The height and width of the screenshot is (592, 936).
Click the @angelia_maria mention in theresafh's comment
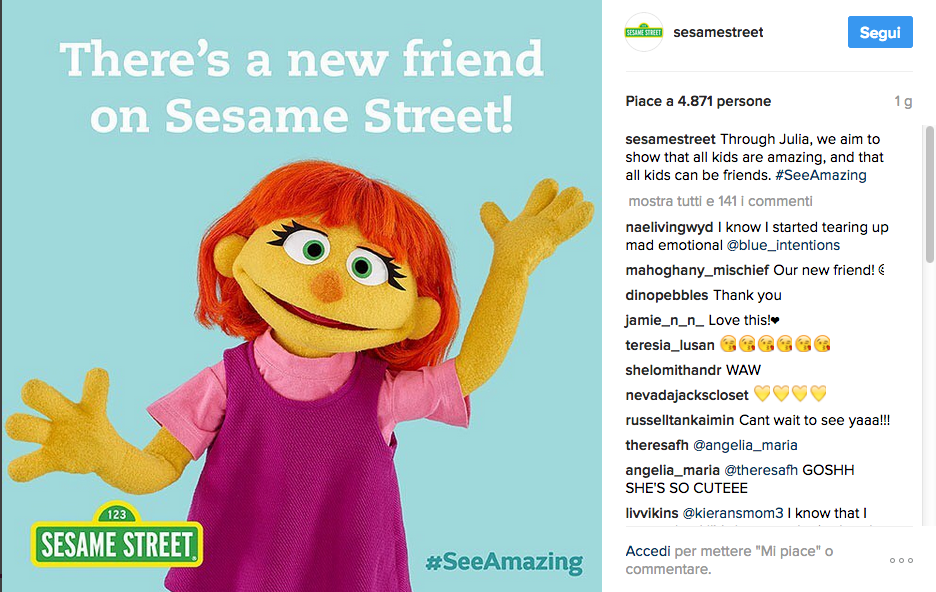[745, 444]
